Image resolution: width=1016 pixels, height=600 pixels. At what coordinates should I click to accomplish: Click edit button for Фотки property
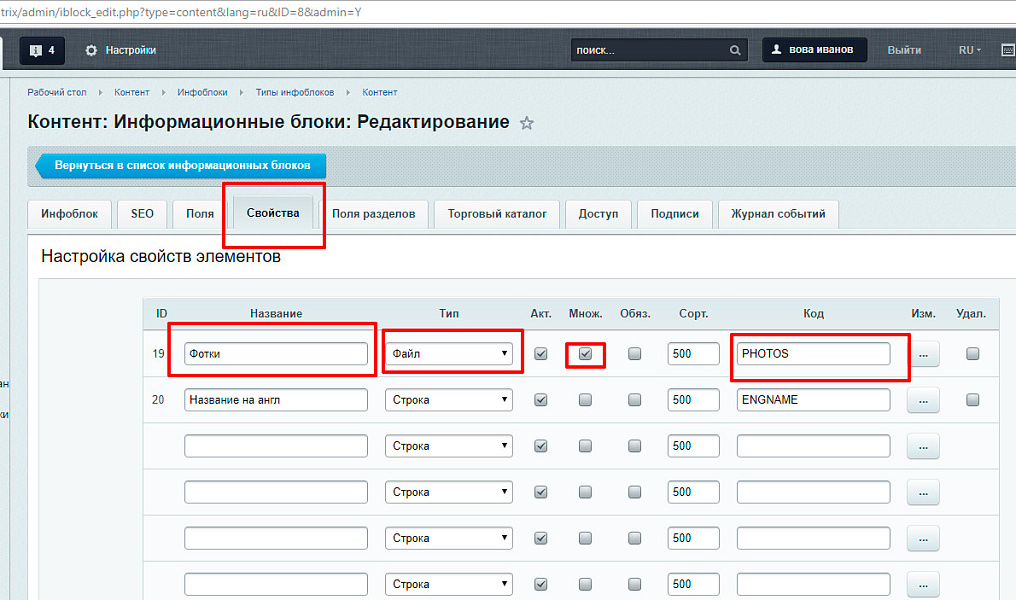click(x=922, y=354)
